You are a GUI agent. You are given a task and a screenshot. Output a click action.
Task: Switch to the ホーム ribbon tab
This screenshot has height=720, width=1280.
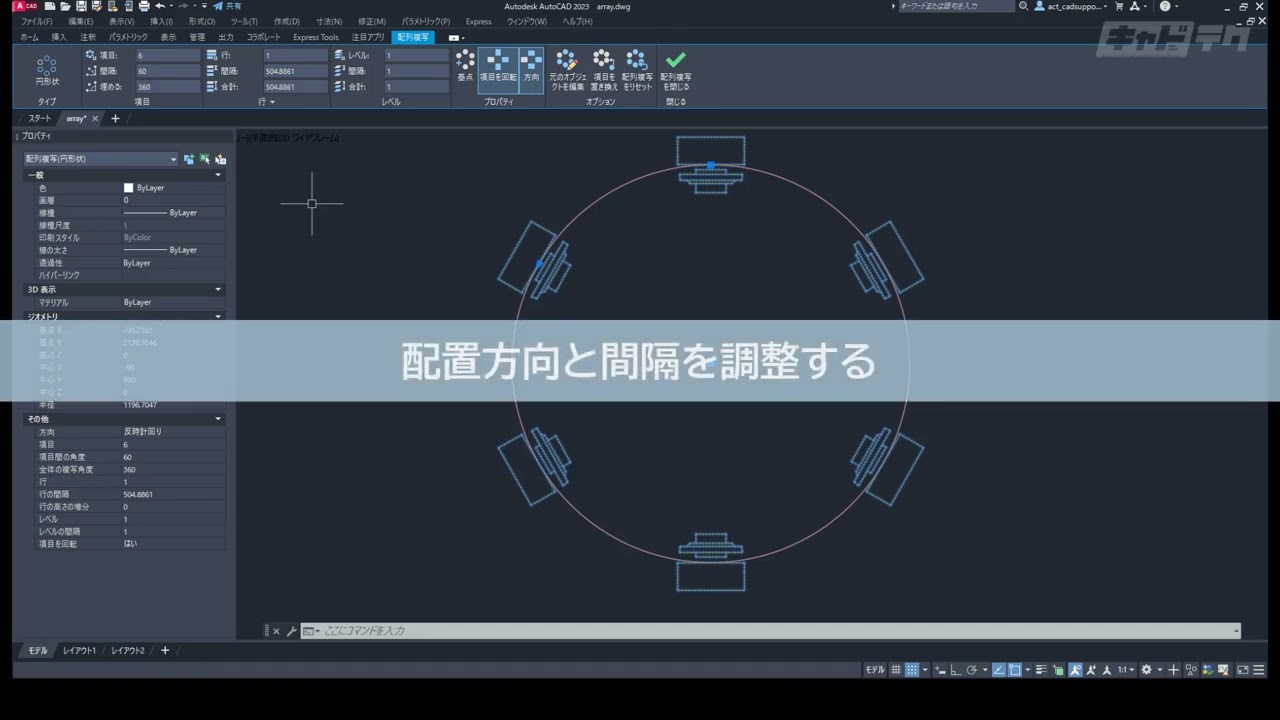coord(29,37)
